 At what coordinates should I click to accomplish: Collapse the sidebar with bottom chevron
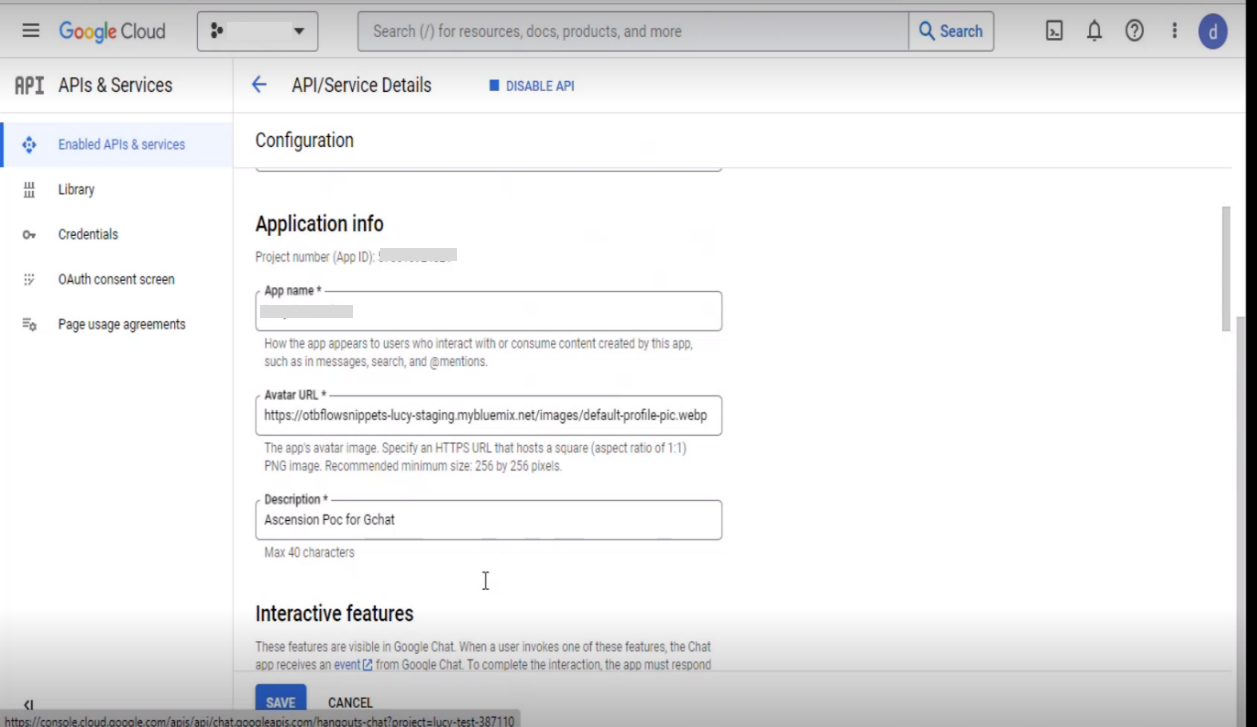tap(29, 705)
